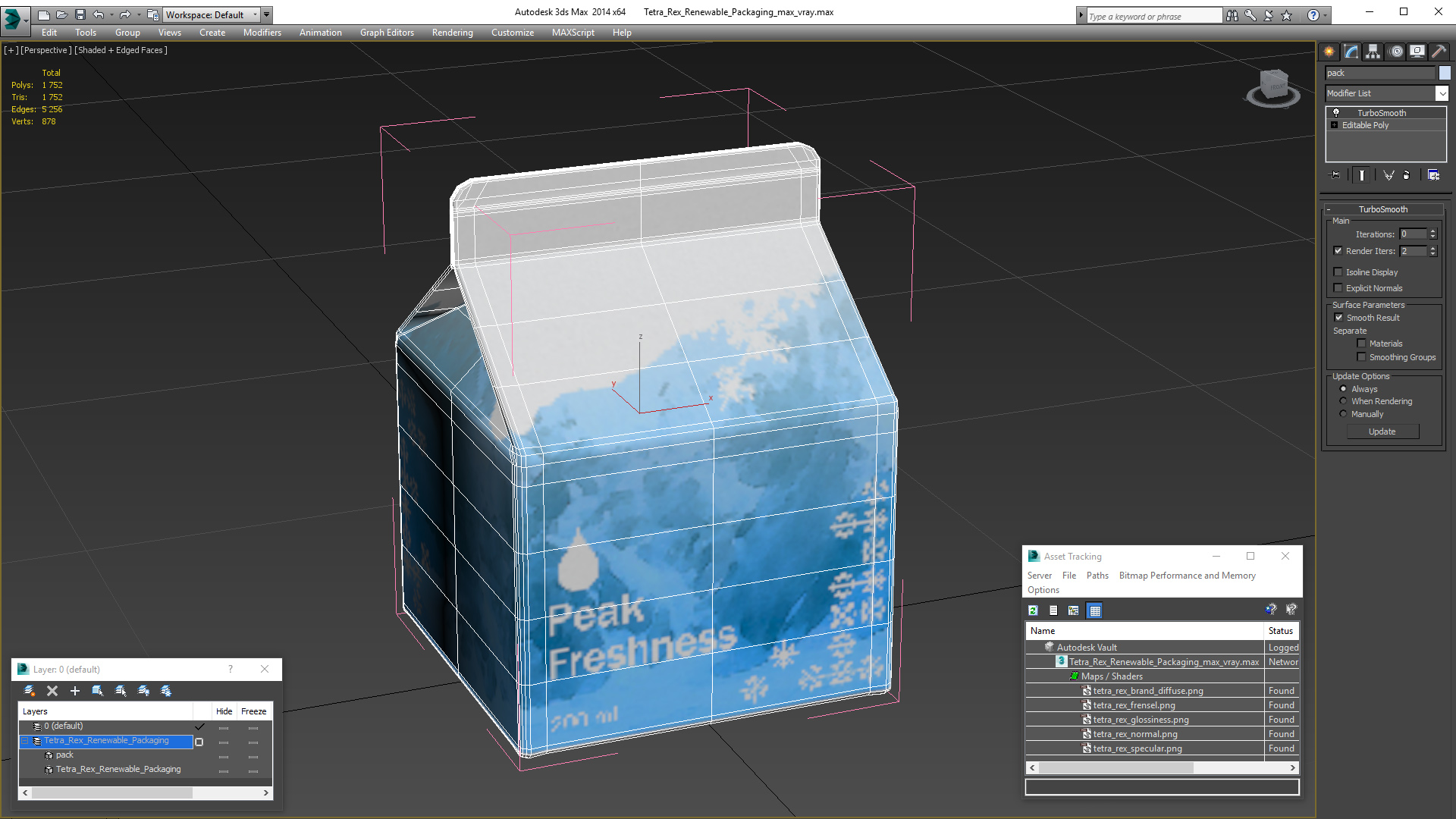Open the Hierarchy command panel tab
The image size is (1456, 819).
pyautogui.click(x=1373, y=52)
